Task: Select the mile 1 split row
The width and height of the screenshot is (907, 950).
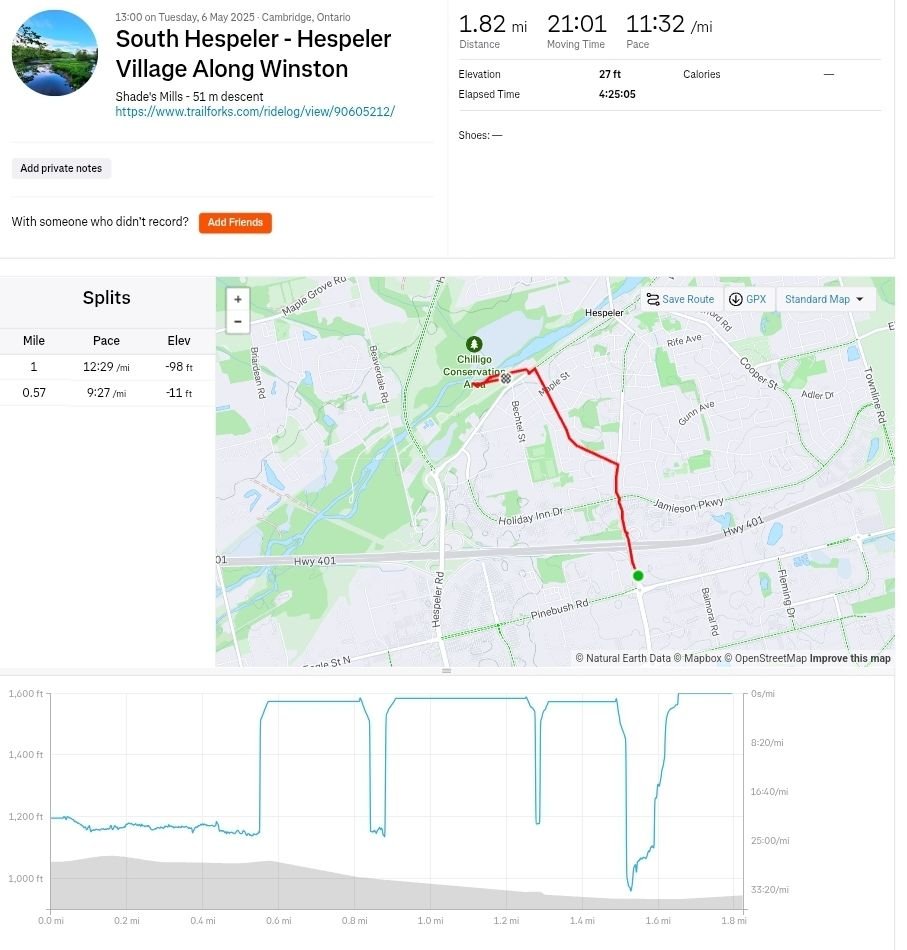Action: [108, 367]
